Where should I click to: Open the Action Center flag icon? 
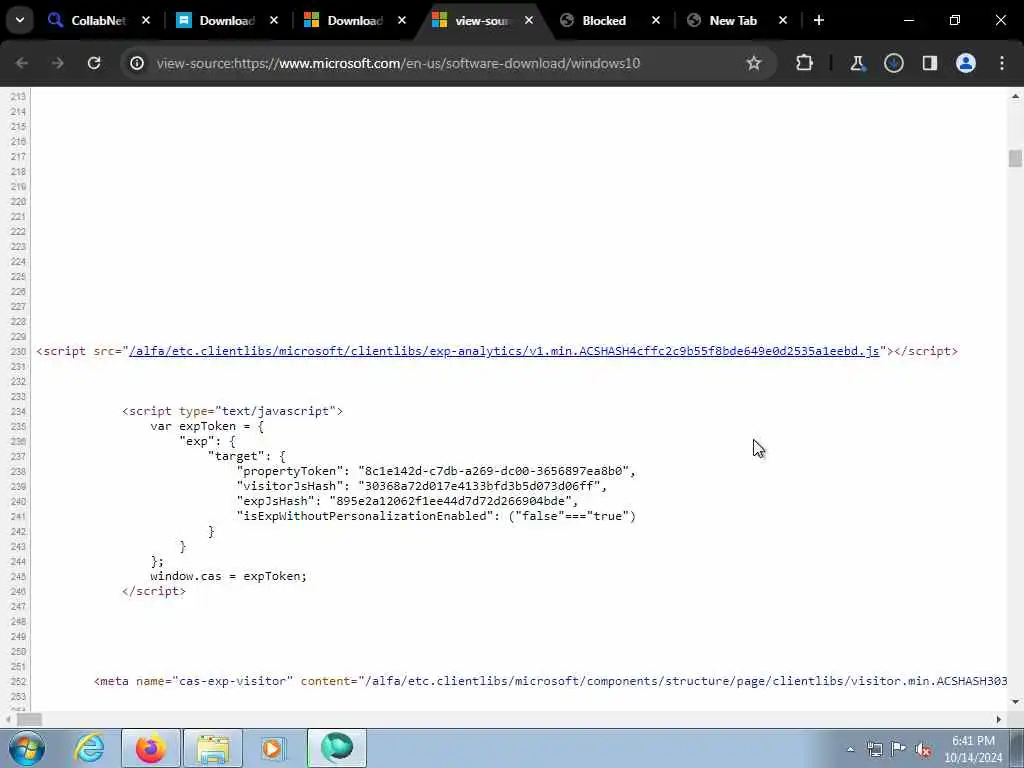pos(899,749)
